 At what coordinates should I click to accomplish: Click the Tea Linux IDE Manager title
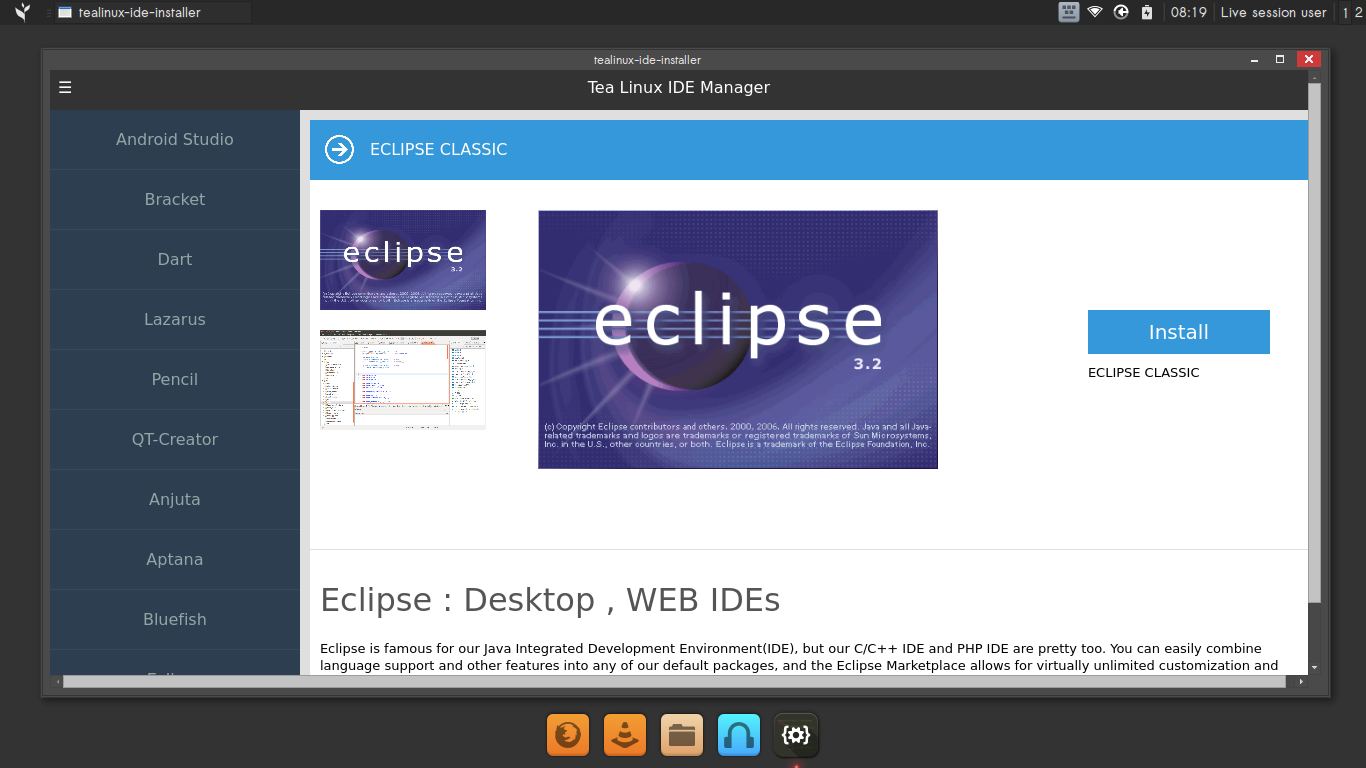coord(679,87)
